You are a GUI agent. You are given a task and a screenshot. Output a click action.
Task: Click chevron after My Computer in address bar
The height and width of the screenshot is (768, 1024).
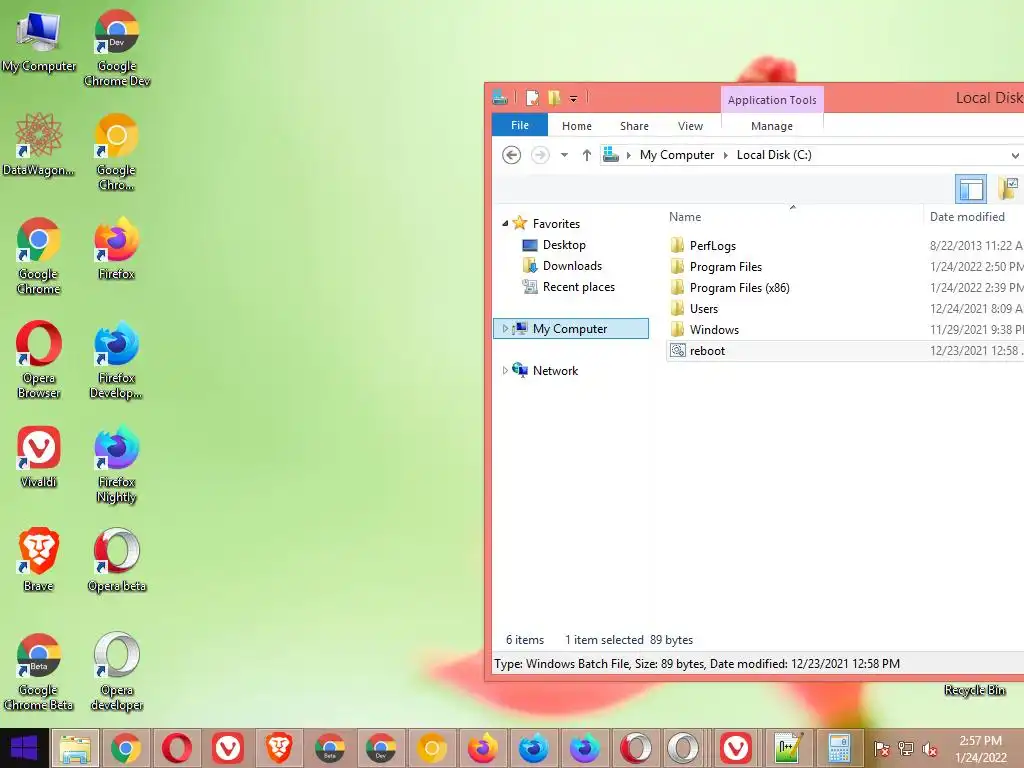[x=725, y=155]
